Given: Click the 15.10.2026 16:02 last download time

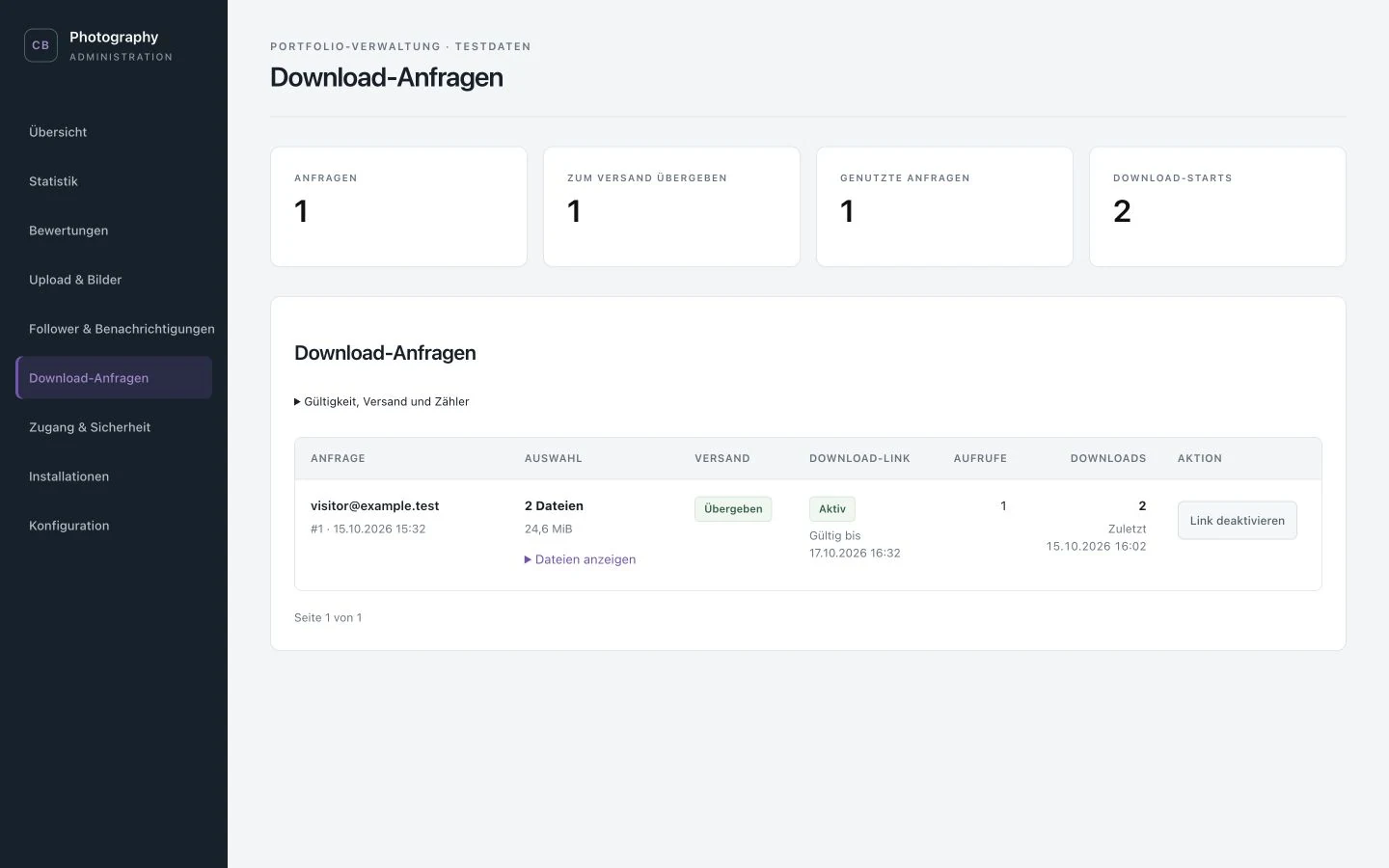Looking at the screenshot, I should pos(1096,546).
